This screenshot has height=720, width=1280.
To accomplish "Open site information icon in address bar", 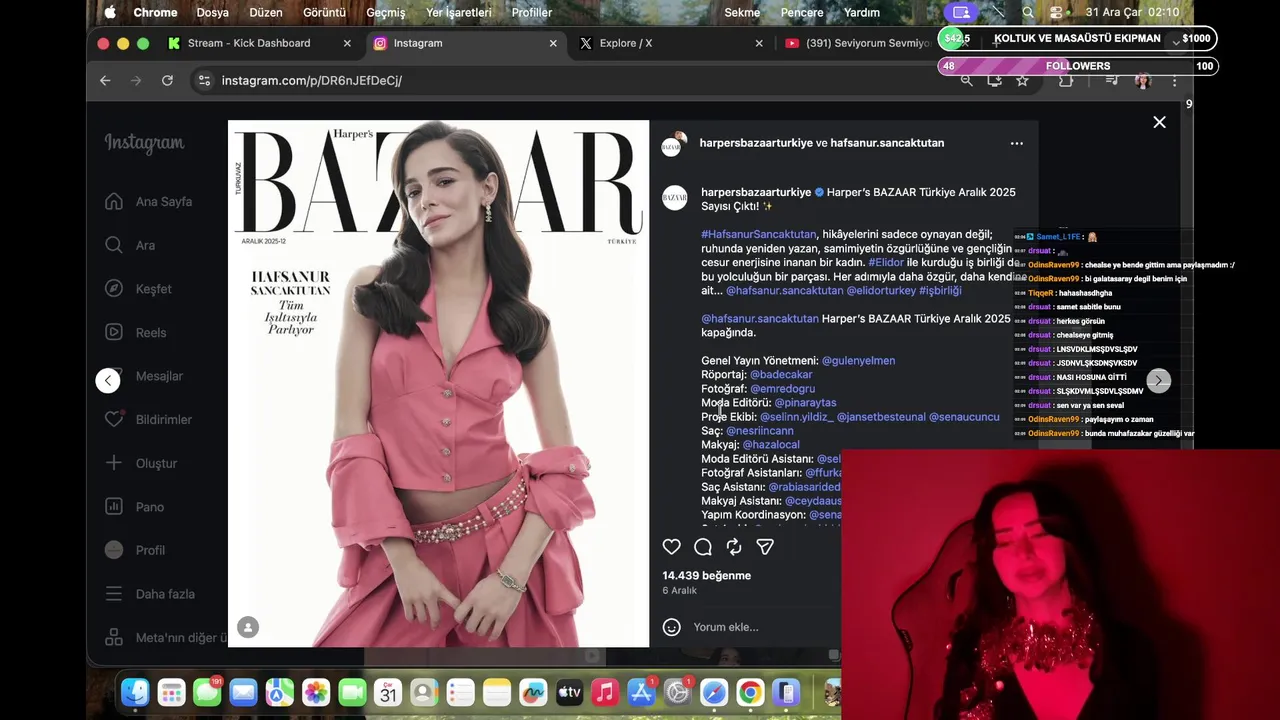I will [x=204, y=80].
